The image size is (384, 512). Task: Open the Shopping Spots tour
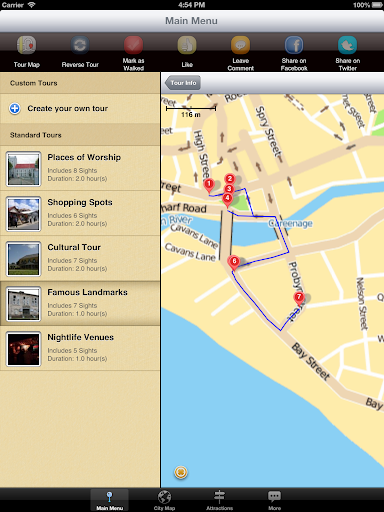[x=80, y=213]
